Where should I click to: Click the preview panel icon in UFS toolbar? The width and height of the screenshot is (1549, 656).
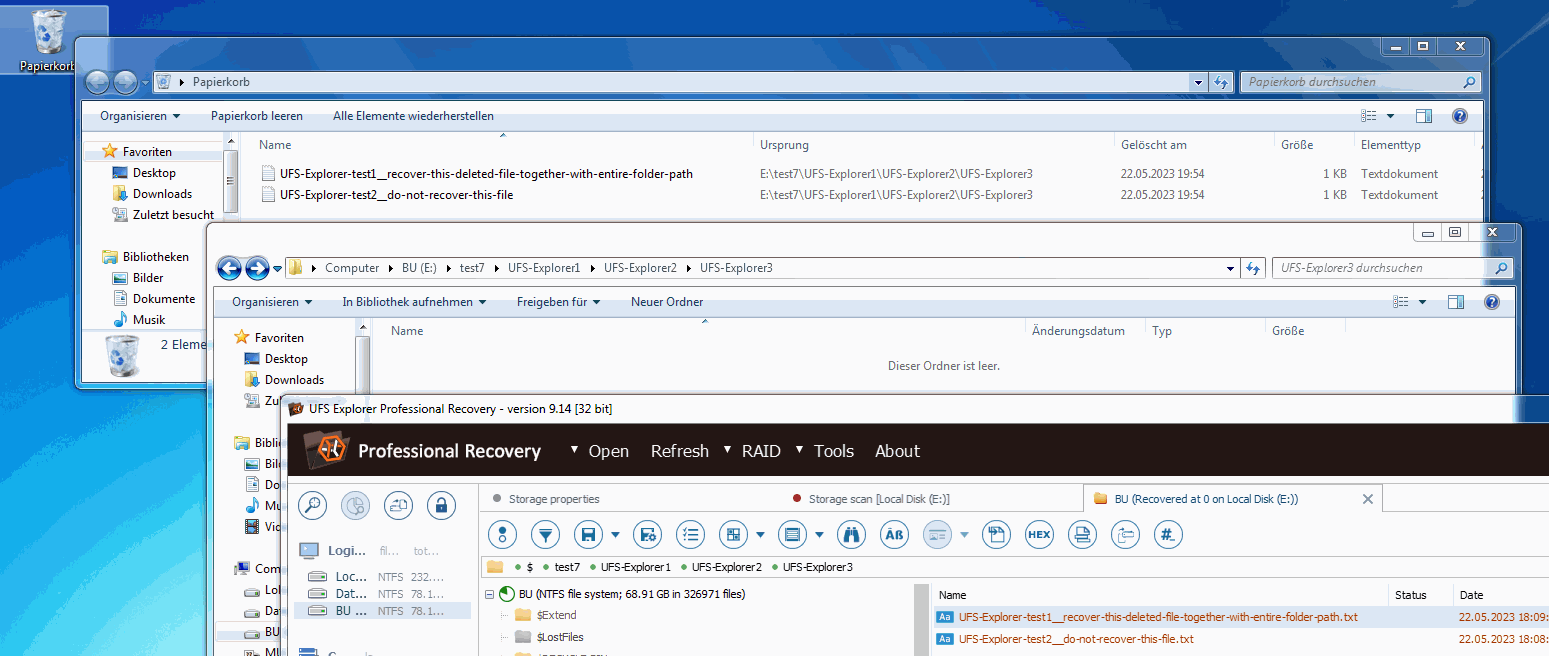(937, 535)
